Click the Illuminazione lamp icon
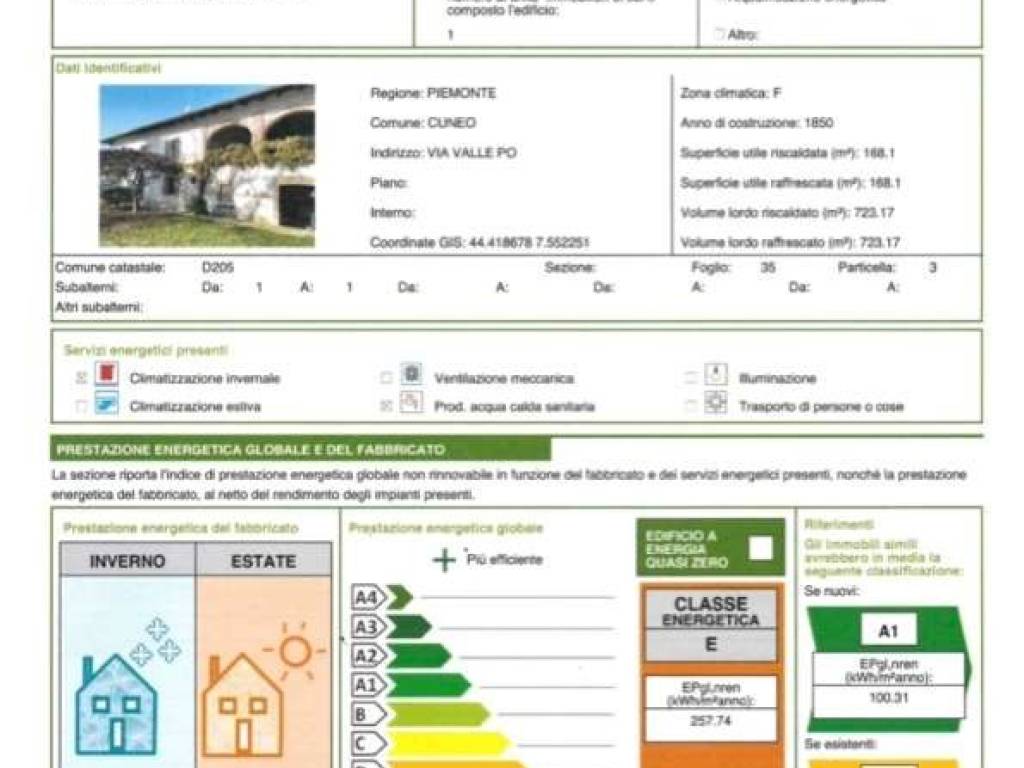This screenshot has height=768, width=1024. 715,376
